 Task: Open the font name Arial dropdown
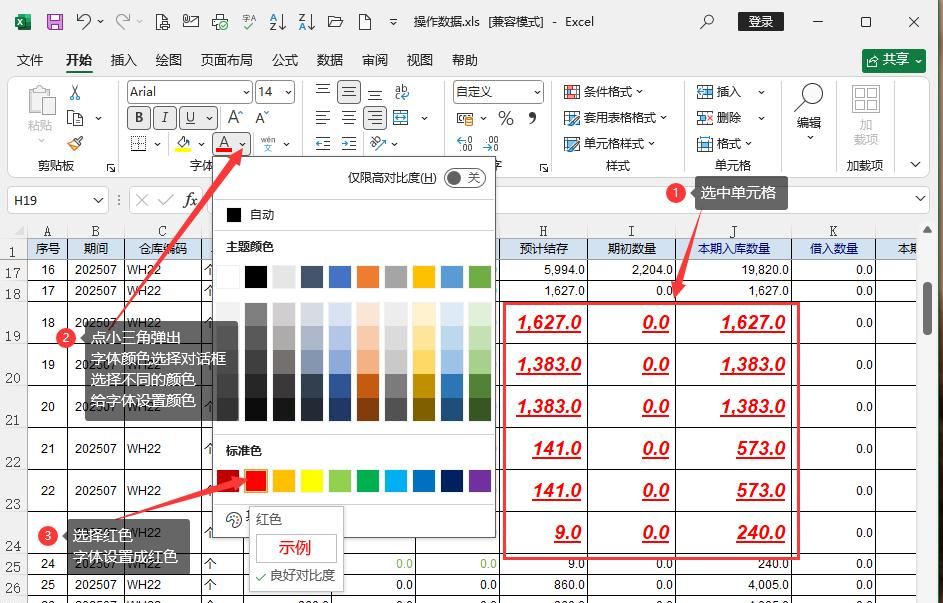click(x=245, y=92)
